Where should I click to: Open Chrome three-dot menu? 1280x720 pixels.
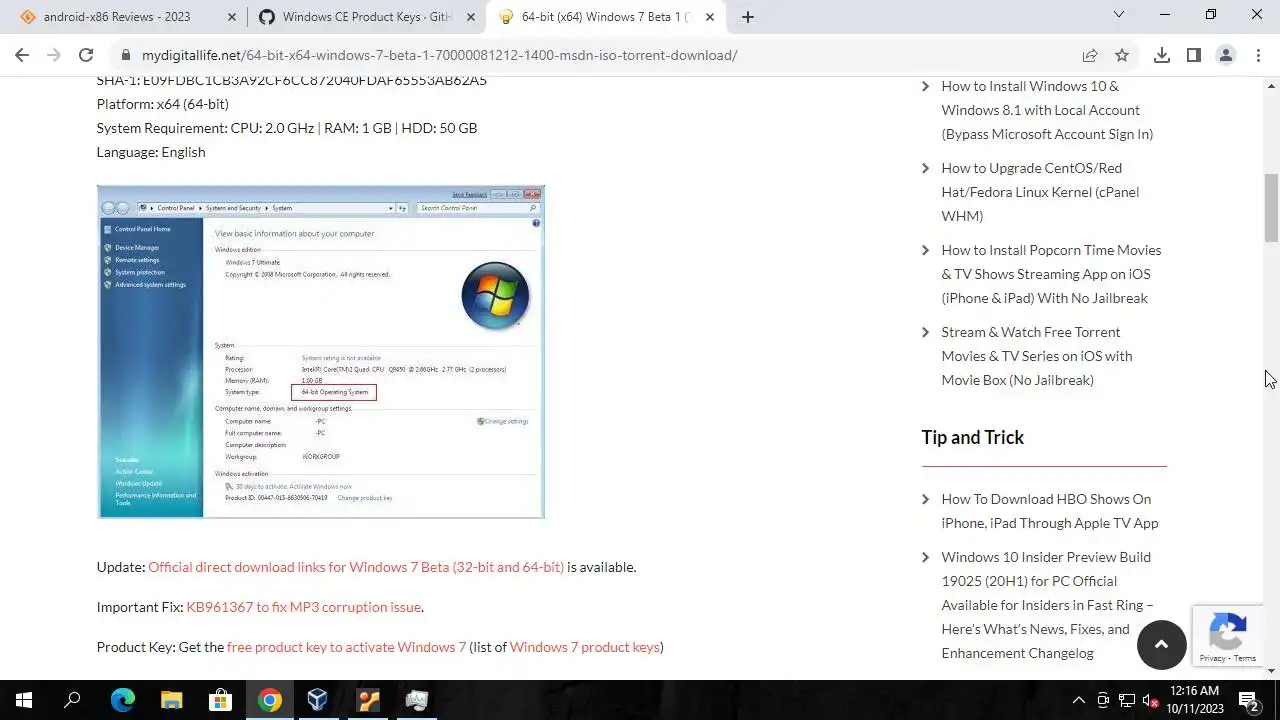coord(1258,55)
